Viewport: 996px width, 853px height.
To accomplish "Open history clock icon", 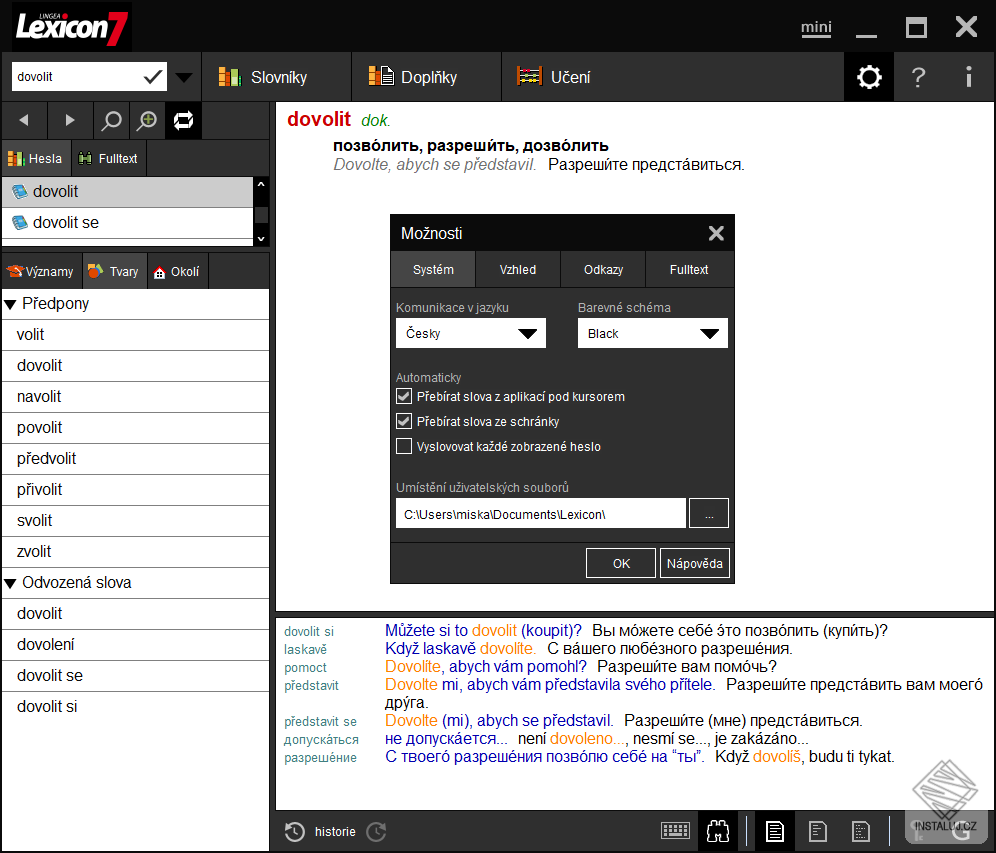I will tap(294, 831).
